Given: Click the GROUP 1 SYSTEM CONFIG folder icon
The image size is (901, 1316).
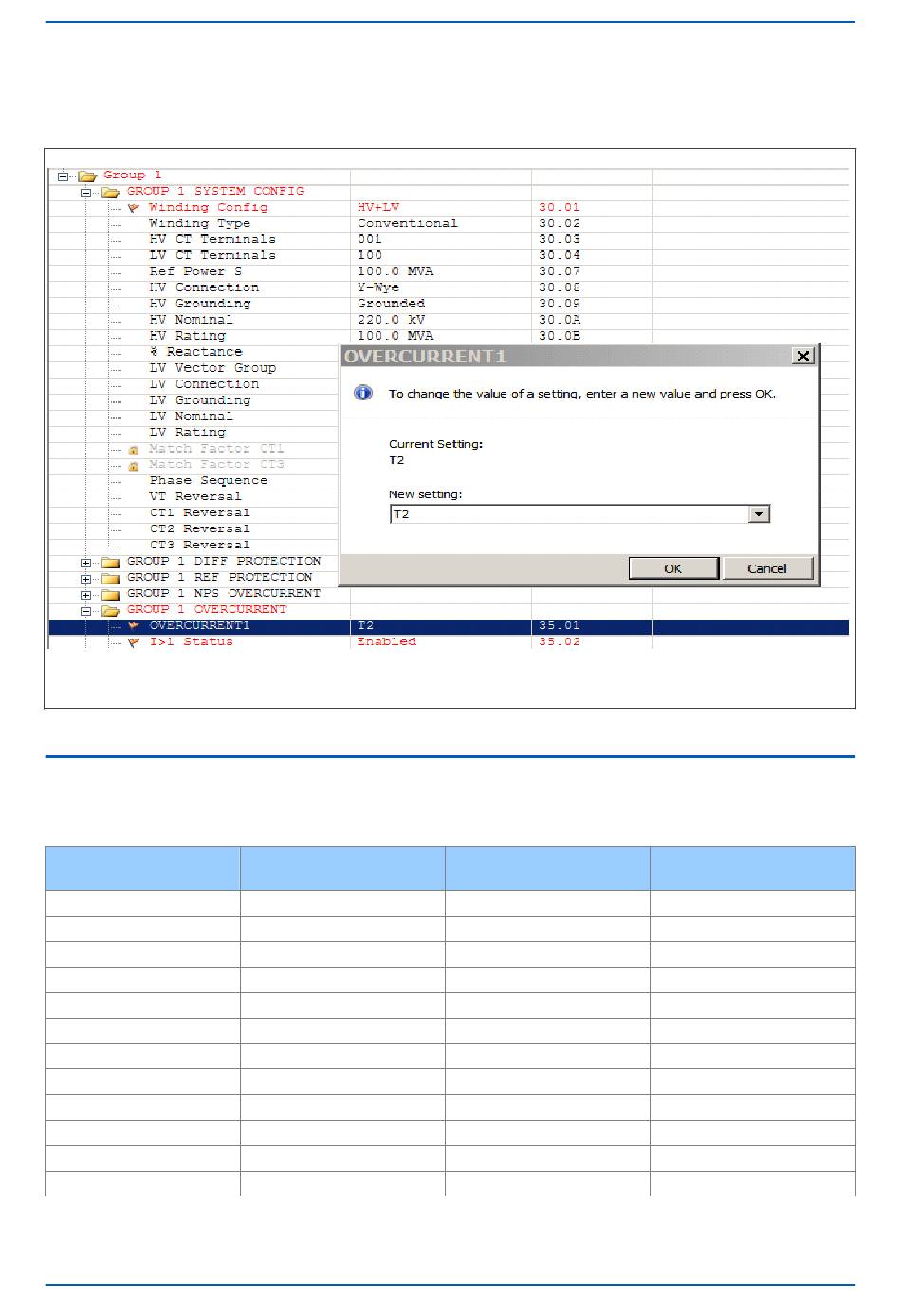Looking at the screenshot, I should [111, 192].
